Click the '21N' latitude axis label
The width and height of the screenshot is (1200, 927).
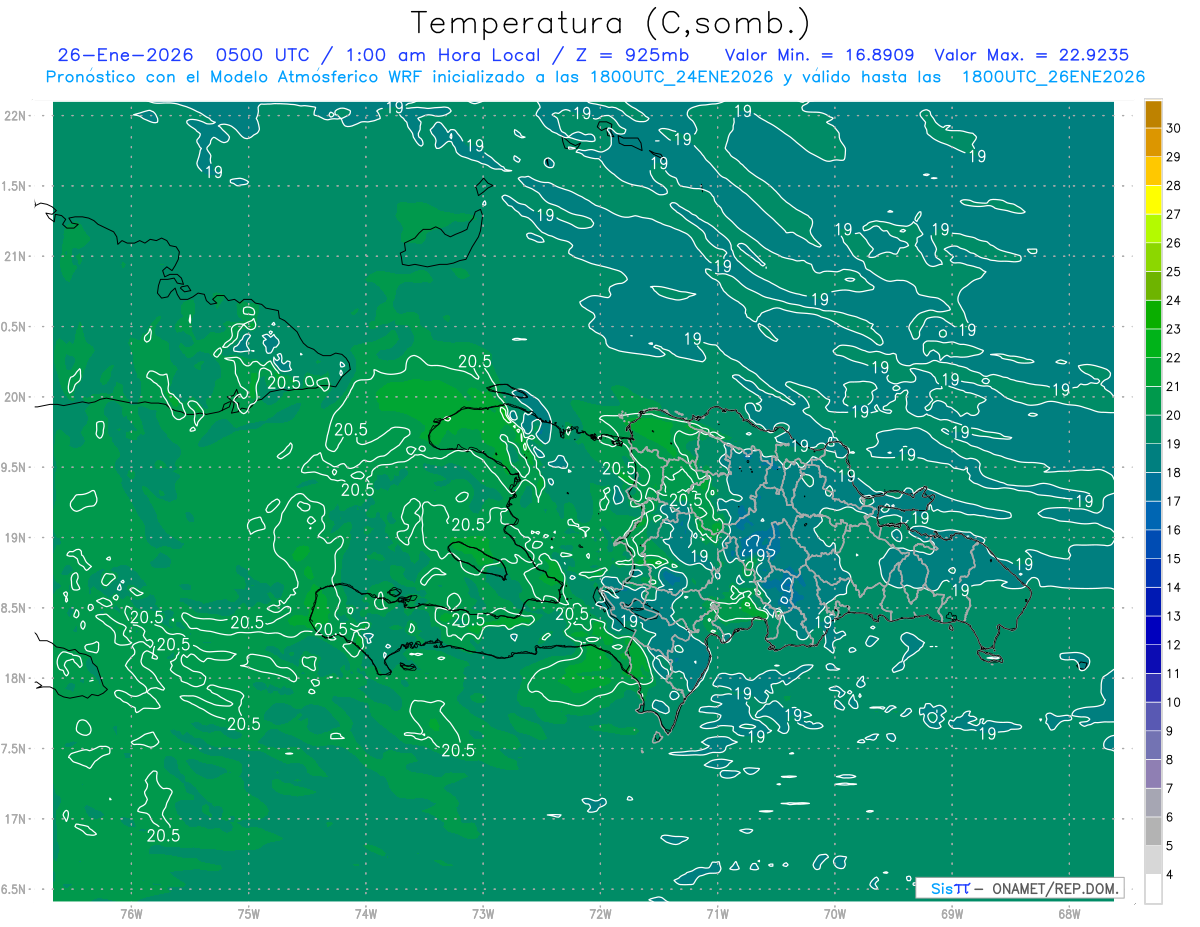[x=17, y=256]
